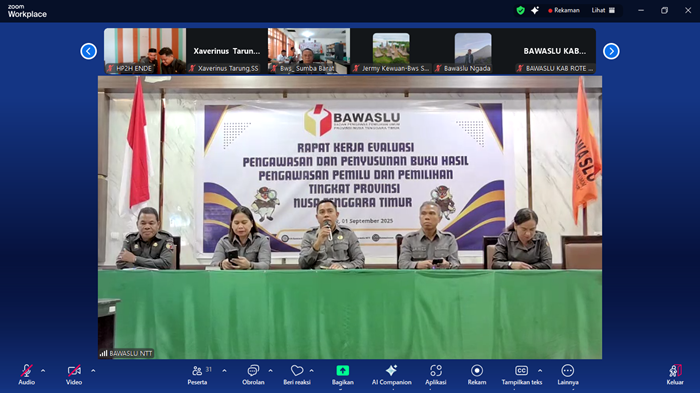
Task: Expand audio options arrow beside Audio
Action: [43, 371]
